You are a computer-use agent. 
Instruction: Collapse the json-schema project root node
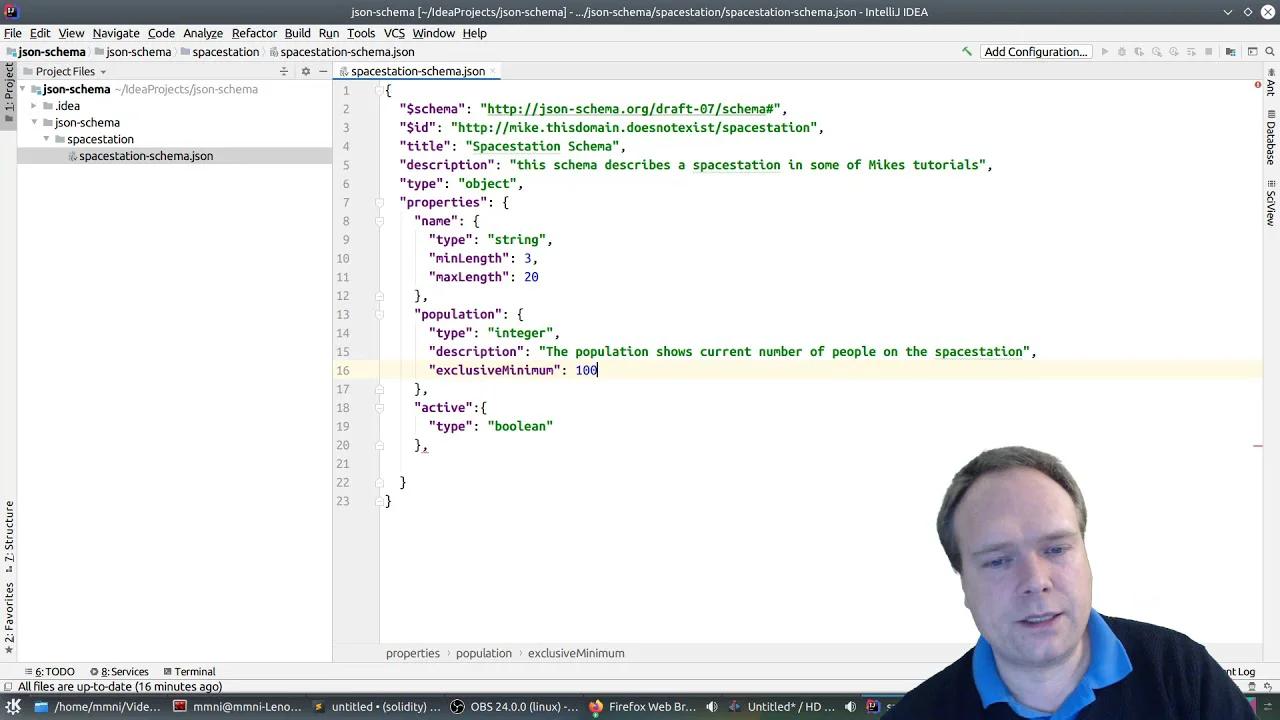tap(22, 89)
